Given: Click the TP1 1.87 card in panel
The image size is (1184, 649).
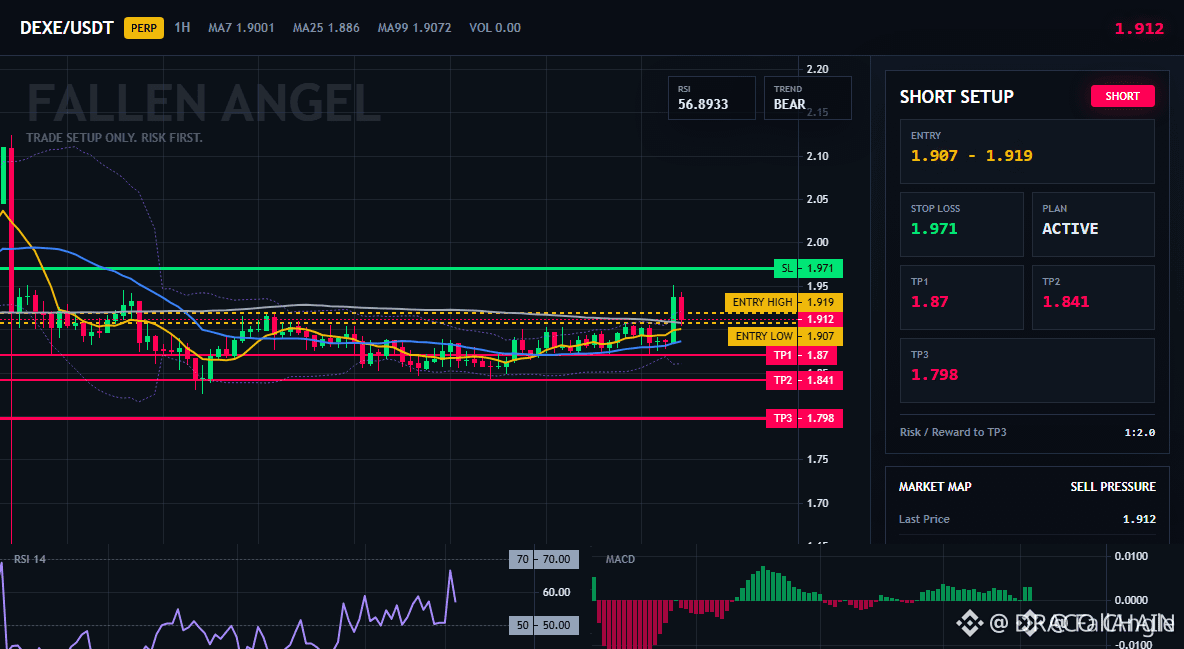Looking at the screenshot, I should point(961,297).
